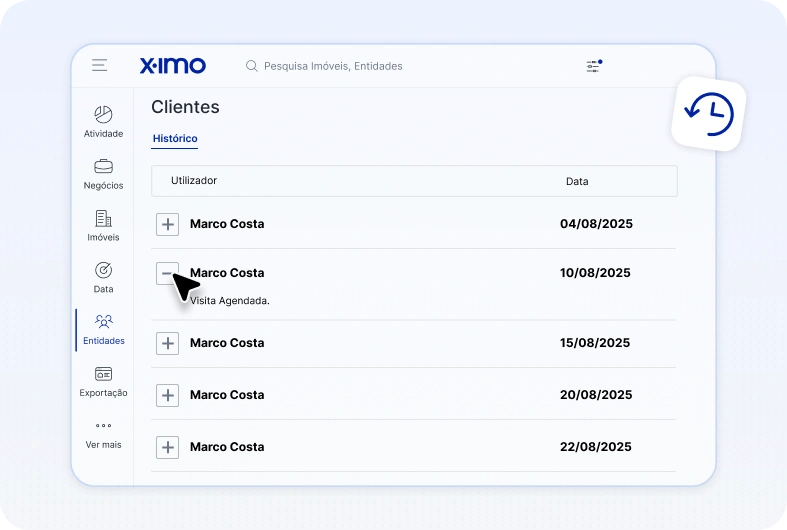This screenshot has width=787, height=530.
Task: Select the Entidades sidebar label
Action: point(104,341)
